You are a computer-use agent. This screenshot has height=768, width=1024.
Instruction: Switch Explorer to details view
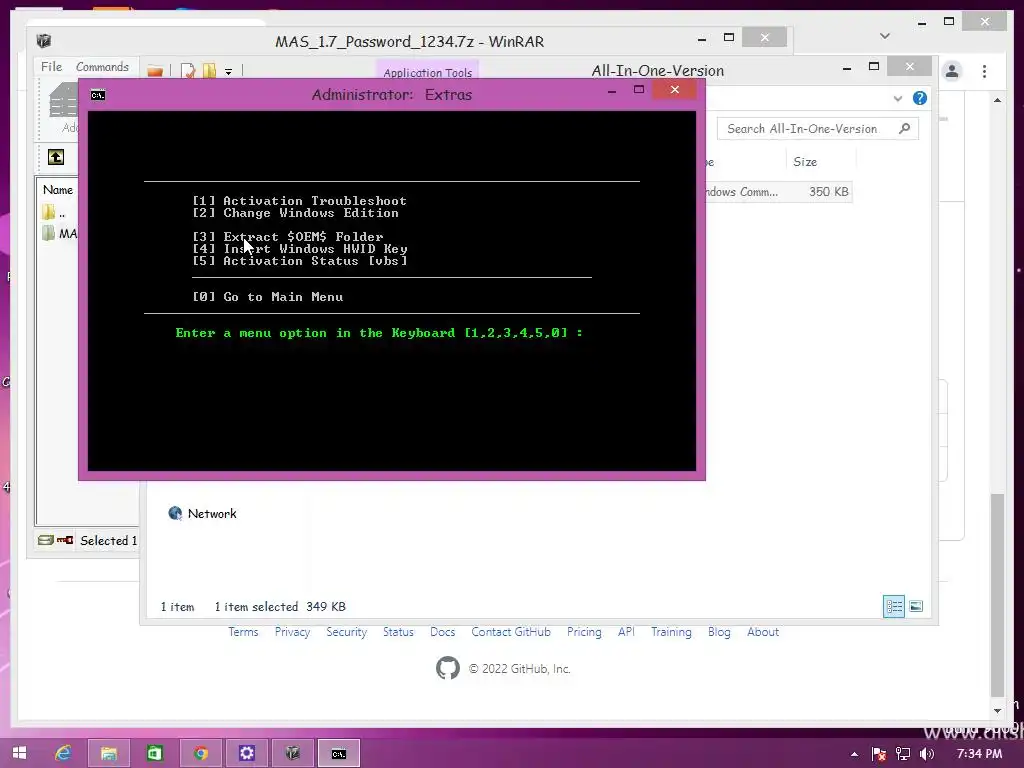tap(894, 606)
